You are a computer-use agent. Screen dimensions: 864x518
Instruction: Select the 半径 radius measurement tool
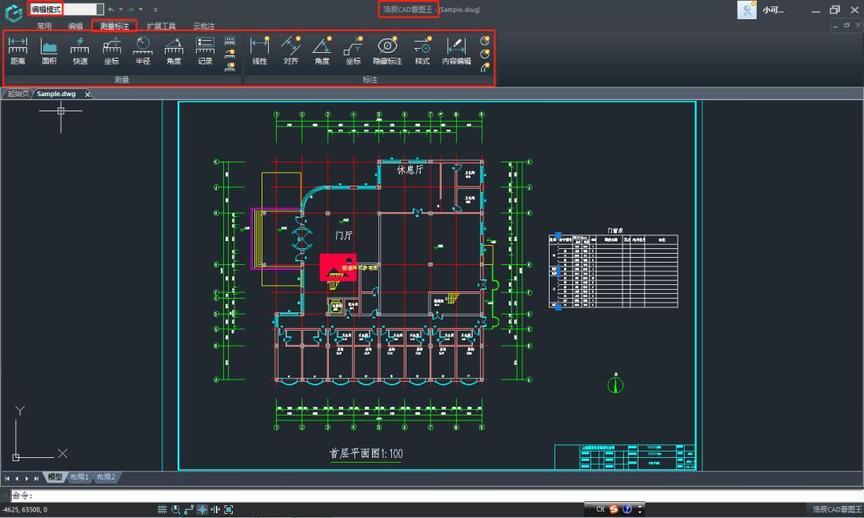click(x=143, y=50)
